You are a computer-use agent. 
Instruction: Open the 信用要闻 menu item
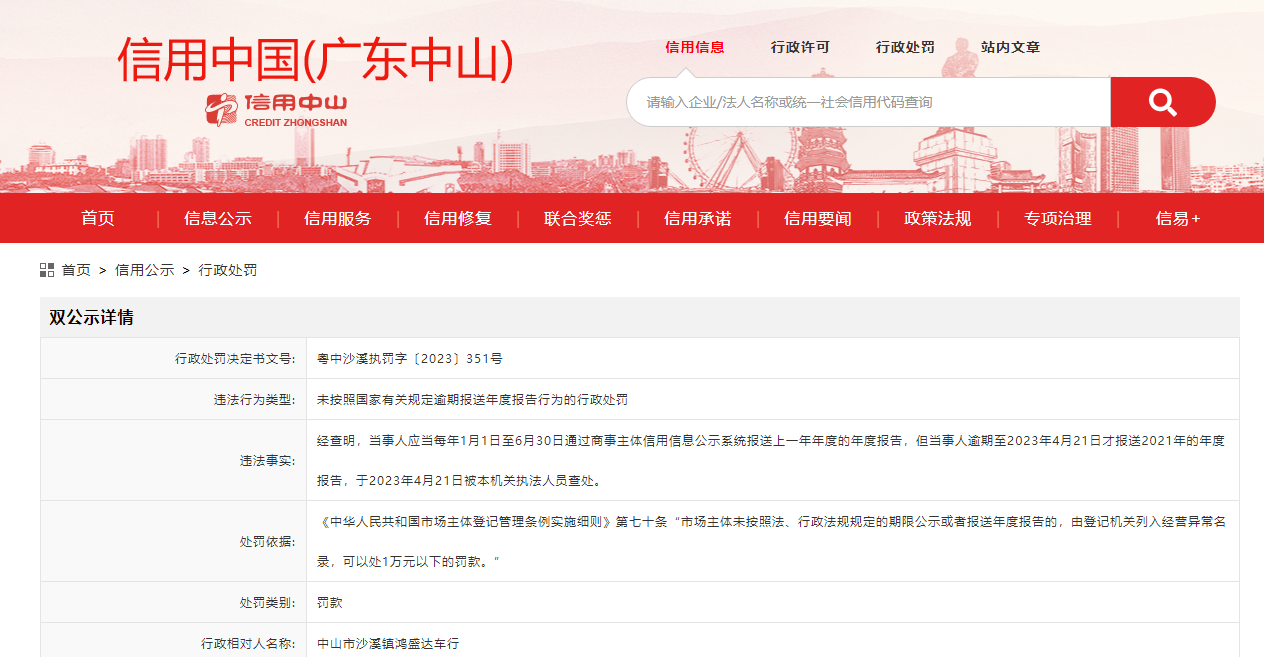click(x=818, y=218)
